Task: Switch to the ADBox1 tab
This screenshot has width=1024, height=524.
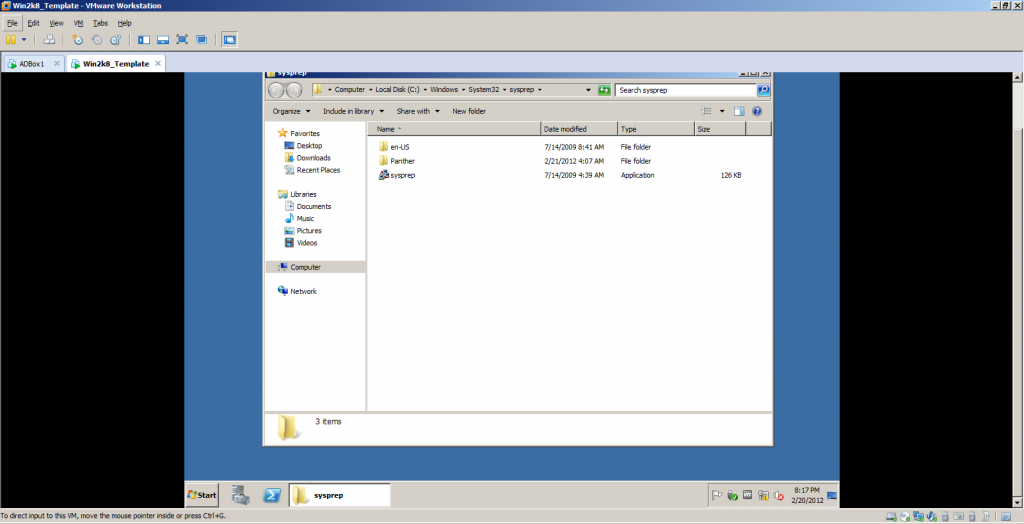Action: click(32, 63)
